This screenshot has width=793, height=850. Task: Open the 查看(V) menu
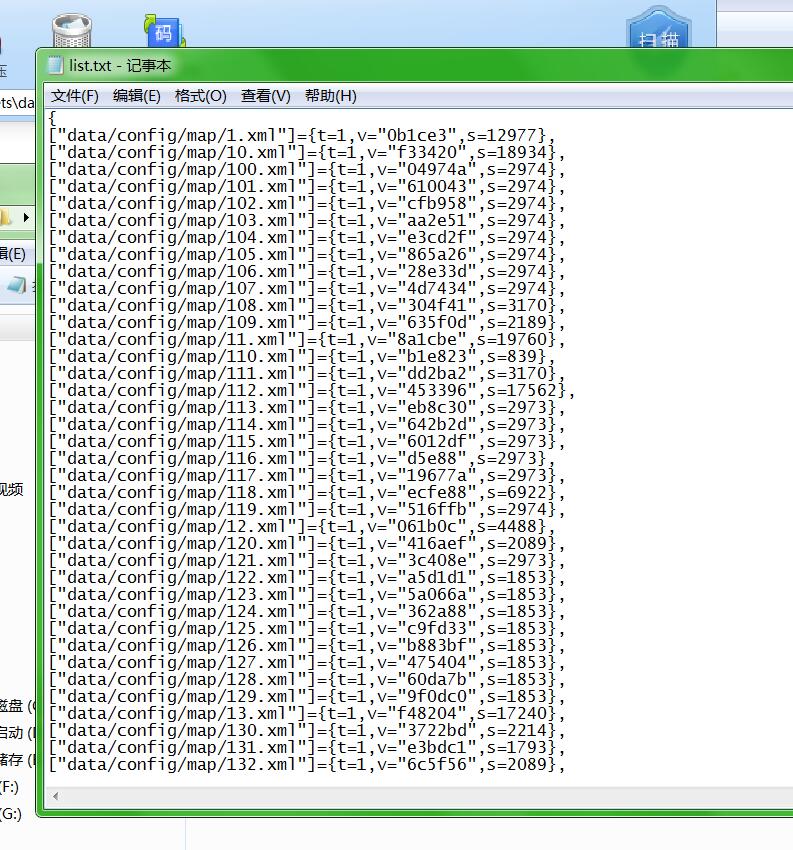[x=265, y=96]
